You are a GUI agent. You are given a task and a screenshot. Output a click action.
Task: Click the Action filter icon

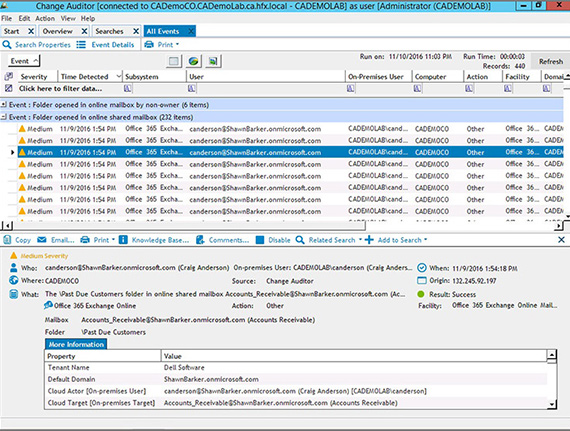tap(469, 88)
